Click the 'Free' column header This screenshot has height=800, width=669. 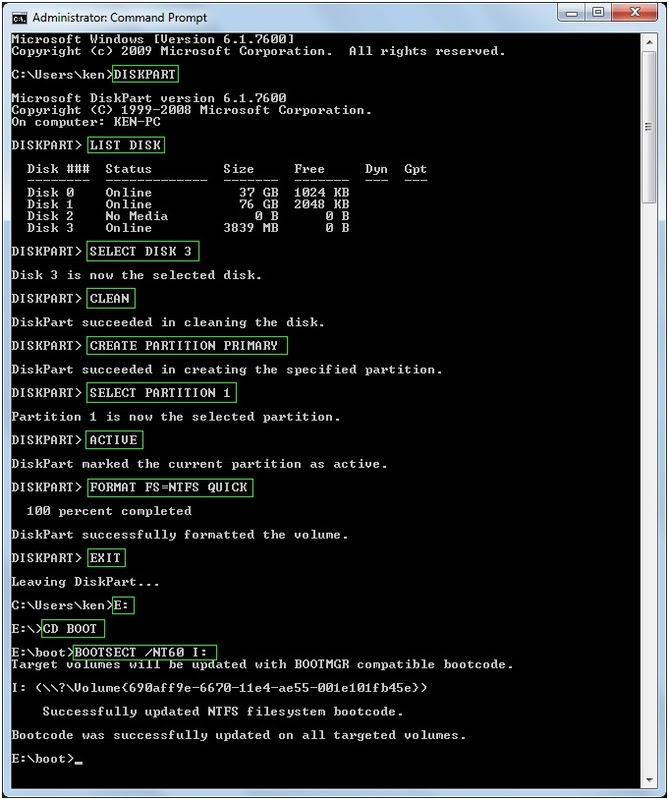pyautogui.click(x=309, y=169)
